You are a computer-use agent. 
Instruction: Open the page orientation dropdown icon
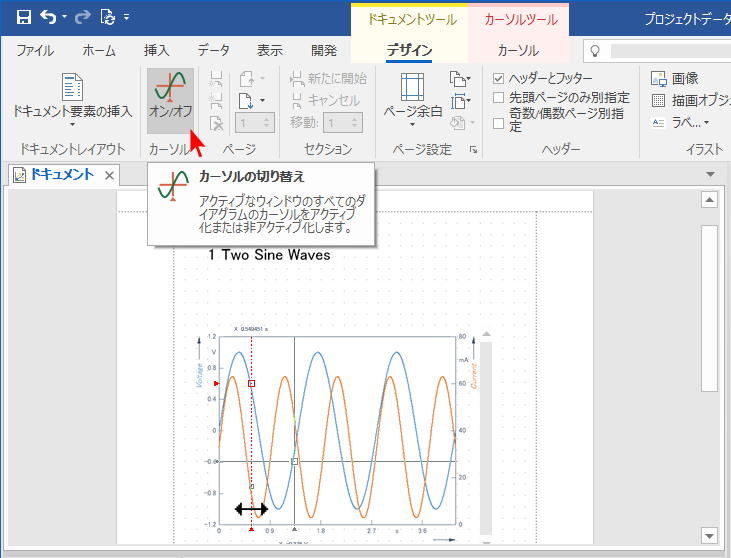[x=460, y=79]
